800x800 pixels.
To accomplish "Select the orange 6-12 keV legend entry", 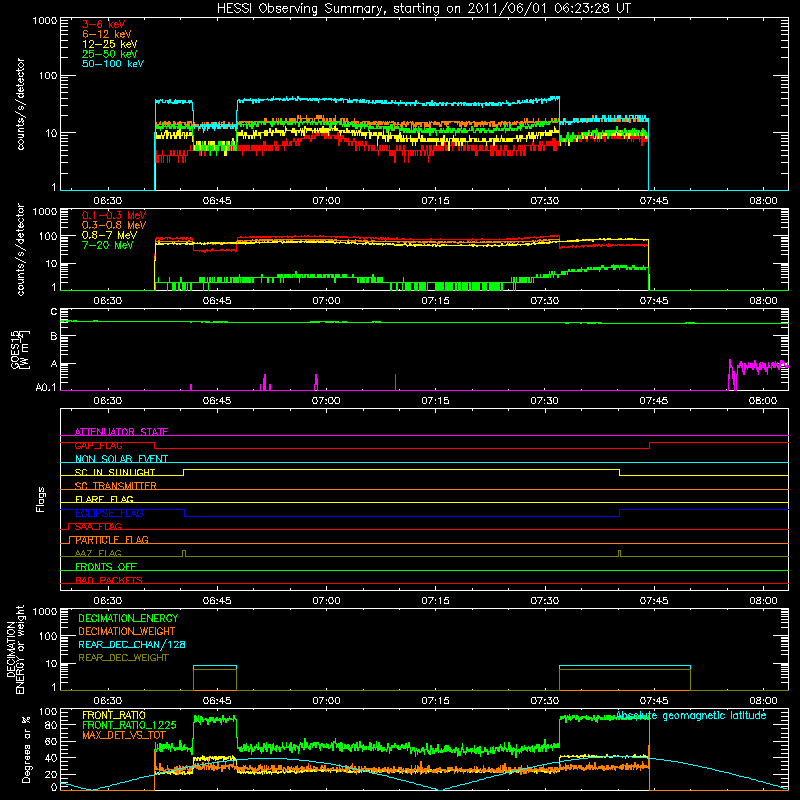I will point(107,34).
